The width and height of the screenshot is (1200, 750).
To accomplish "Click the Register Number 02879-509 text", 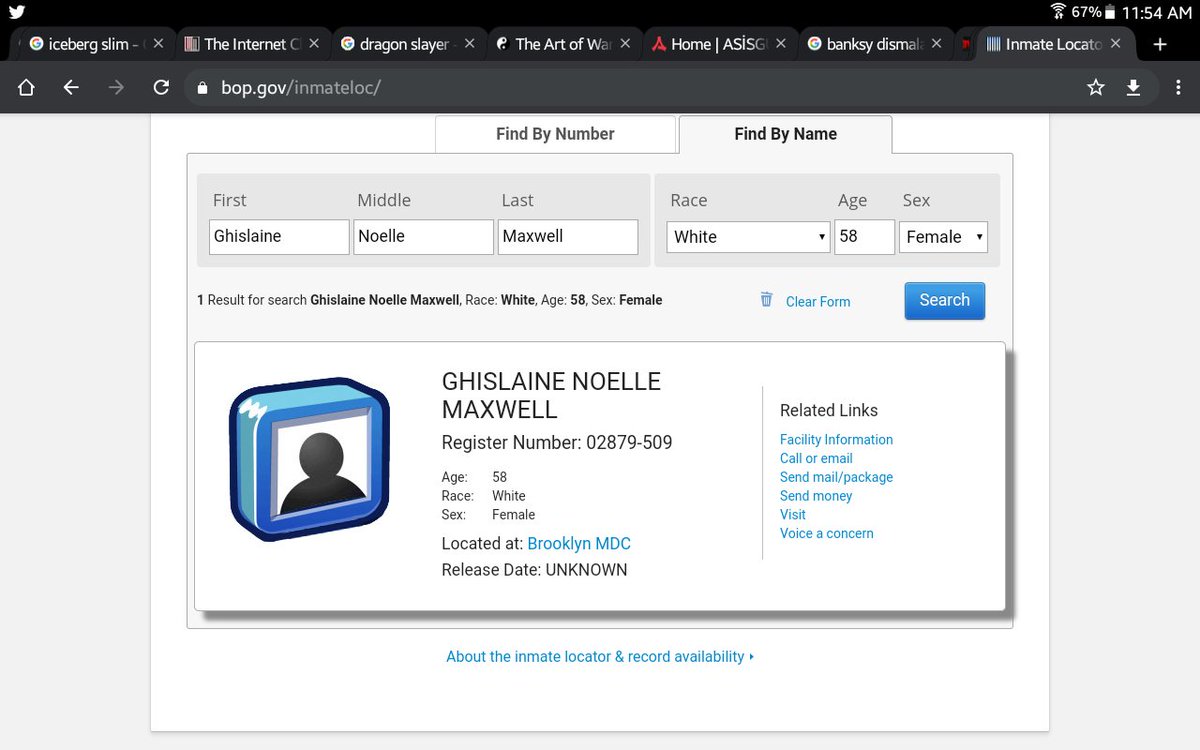I will pyautogui.click(x=557, y=442).
